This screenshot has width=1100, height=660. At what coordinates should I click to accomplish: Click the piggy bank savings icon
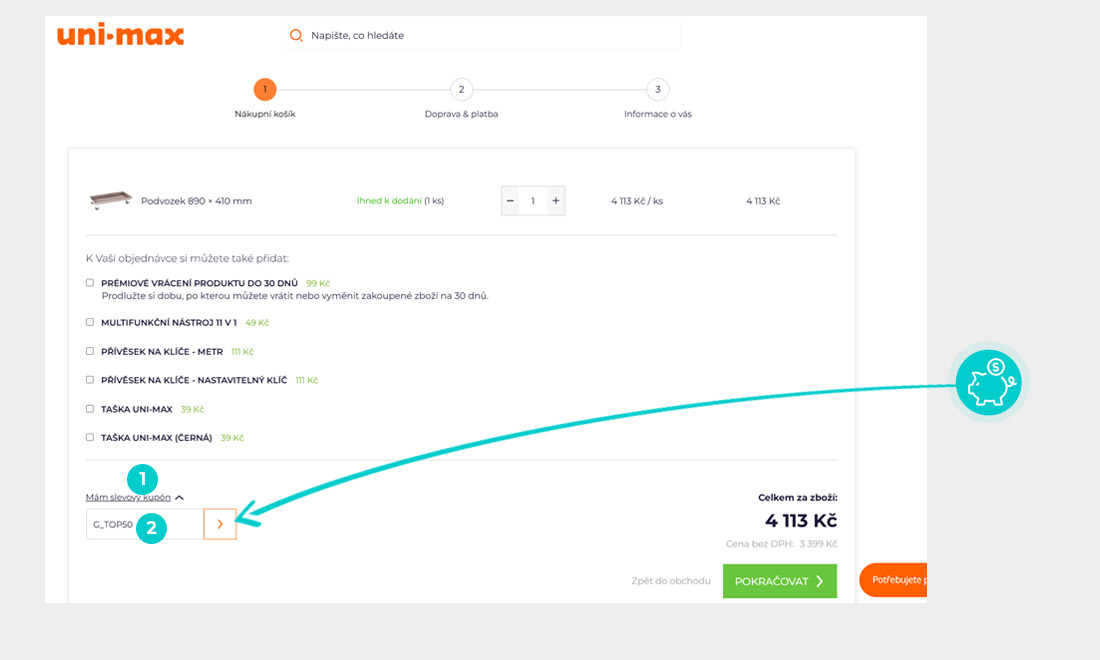[988, 382]
